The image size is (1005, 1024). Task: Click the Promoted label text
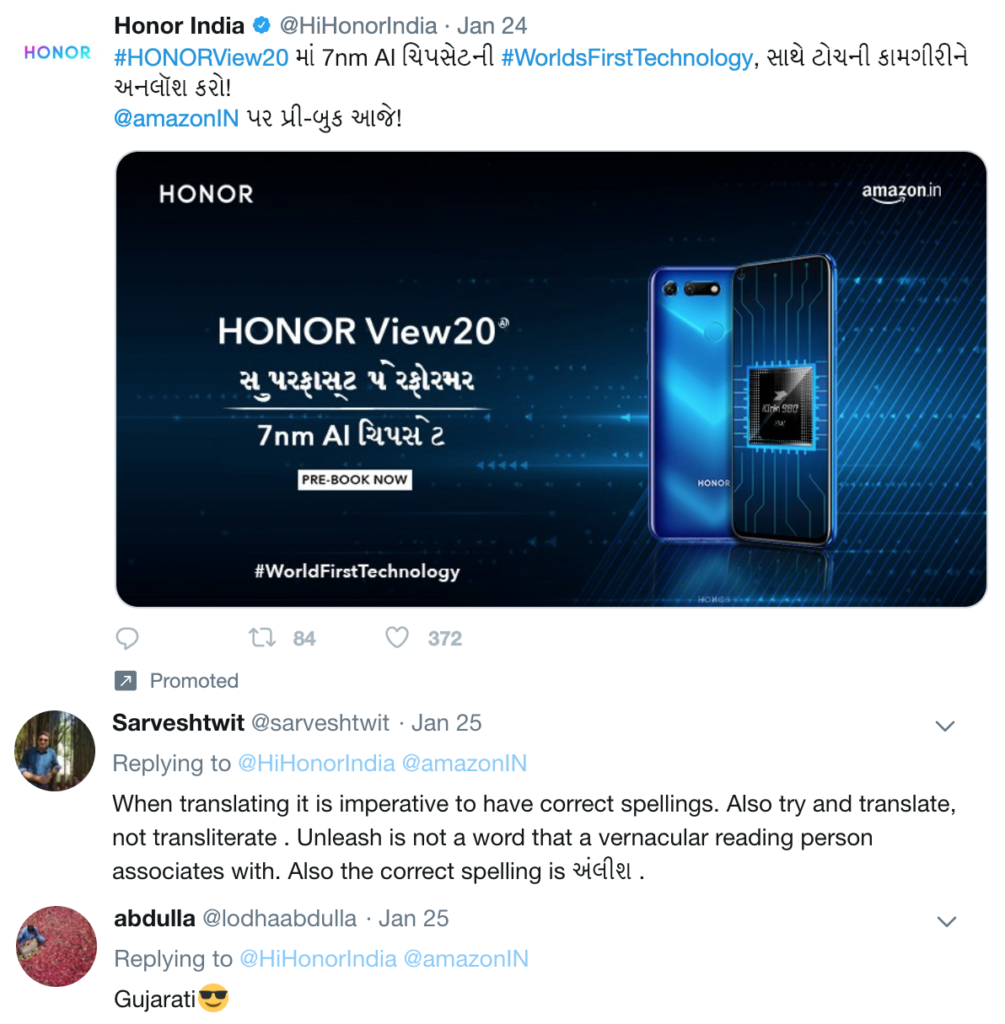(x=194, y=681)
